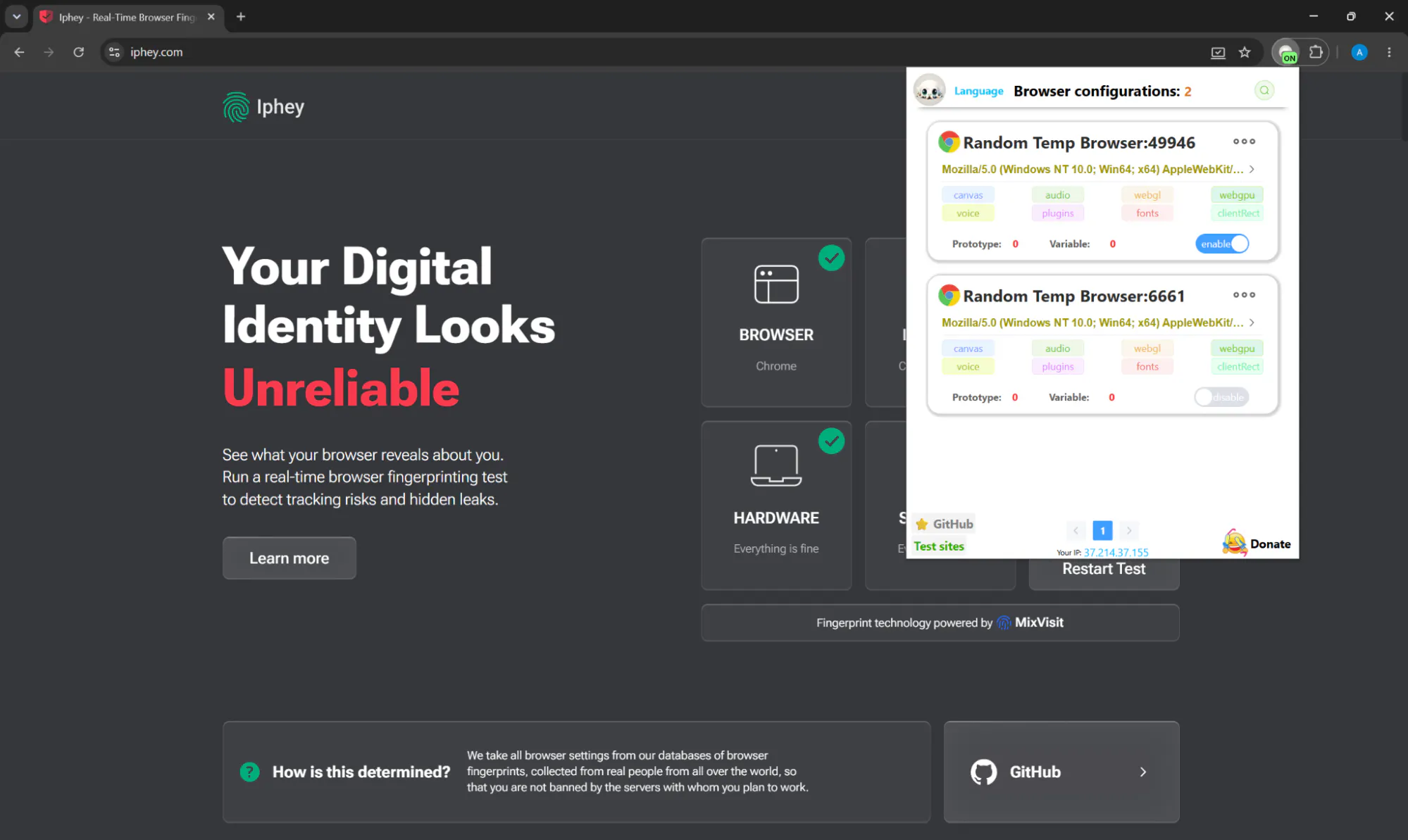Go to previous page in popup pagination
Viewport: 1408px width, 840px height.
[x=1076, y=530]
